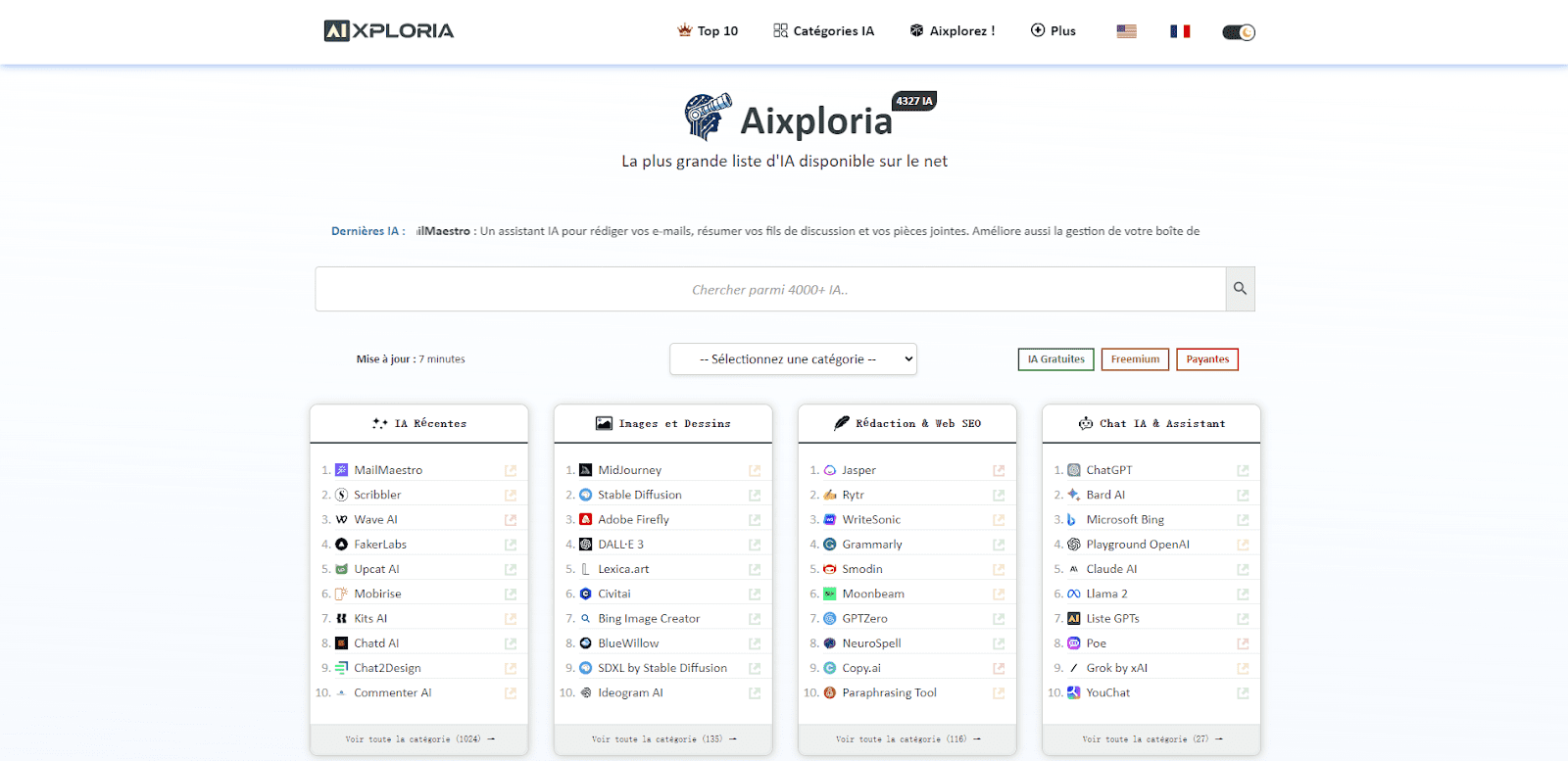
Task: Expand the Plus menu
Action: [1053, 31]
